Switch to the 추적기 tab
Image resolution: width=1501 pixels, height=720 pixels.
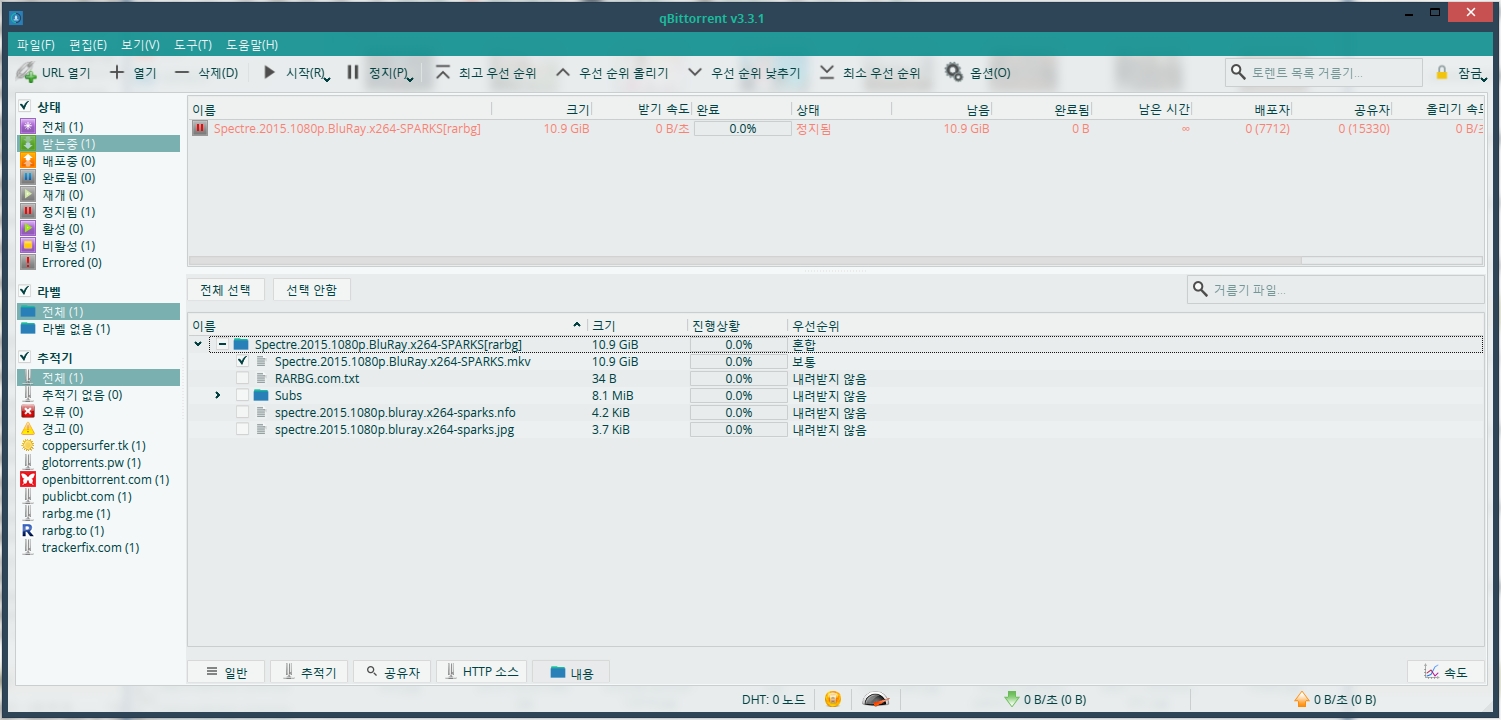[310, 672]
